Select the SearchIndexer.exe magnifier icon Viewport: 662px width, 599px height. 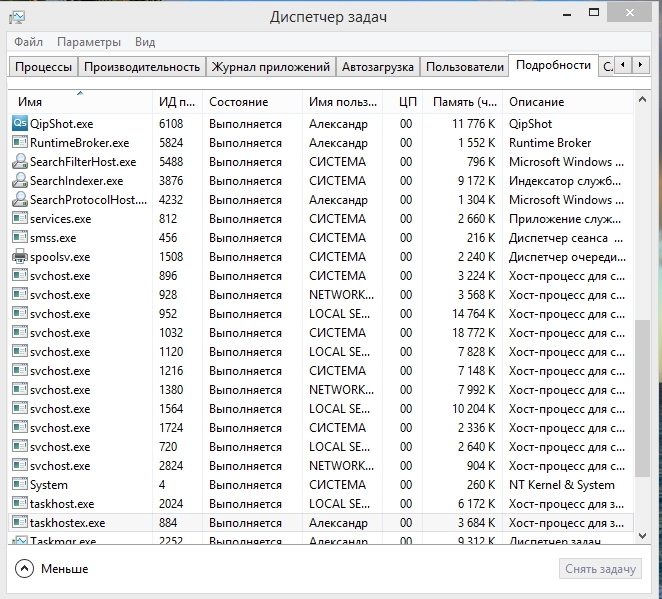click(x=20, y=181)
